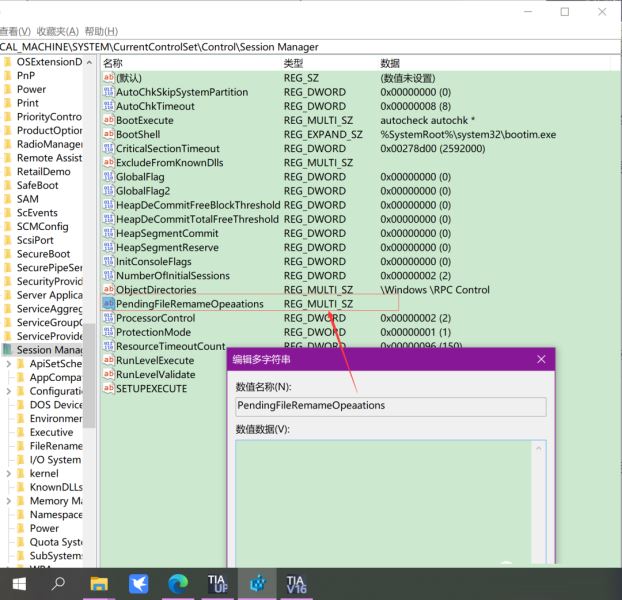
Task: Click the data %SystemRoot%\system32\bootim.exe
Action: (468, 134)
